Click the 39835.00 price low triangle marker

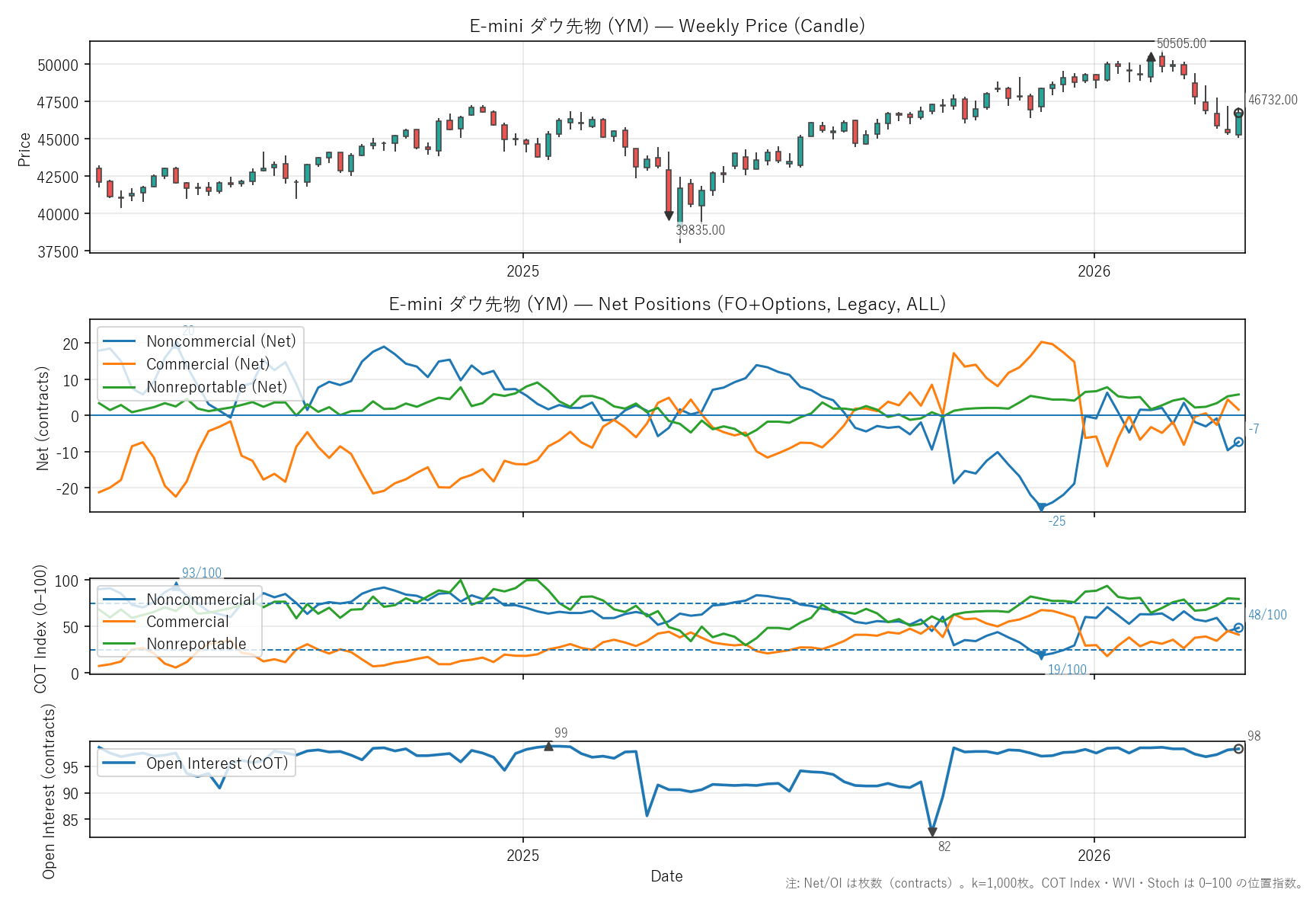(x=669, y=216)
